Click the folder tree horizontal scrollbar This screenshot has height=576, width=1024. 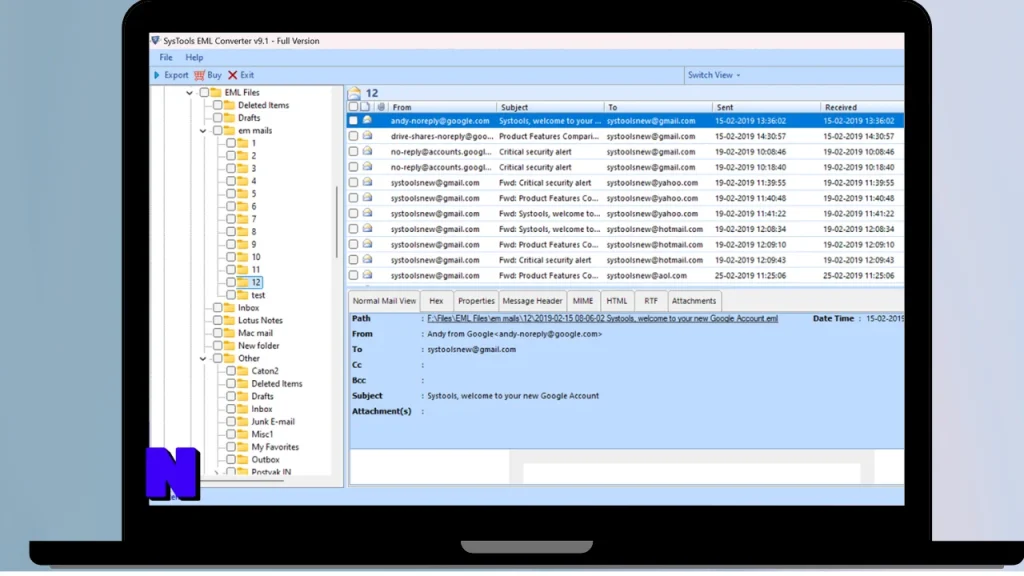click(242, 481)
